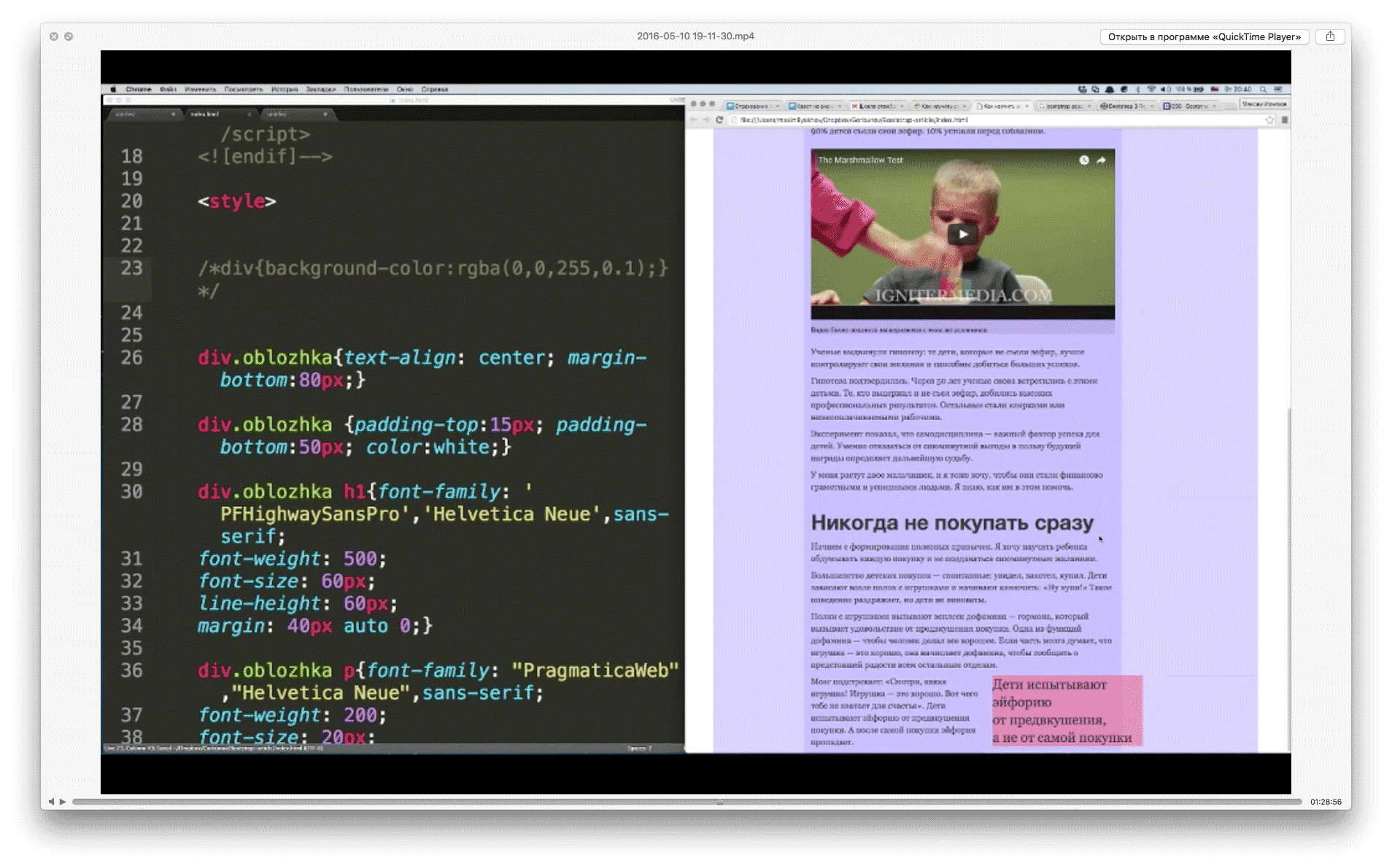This screenshot has width=1392, height=868.
Task: Expand the preview to full screen
Action: [69, 36]
